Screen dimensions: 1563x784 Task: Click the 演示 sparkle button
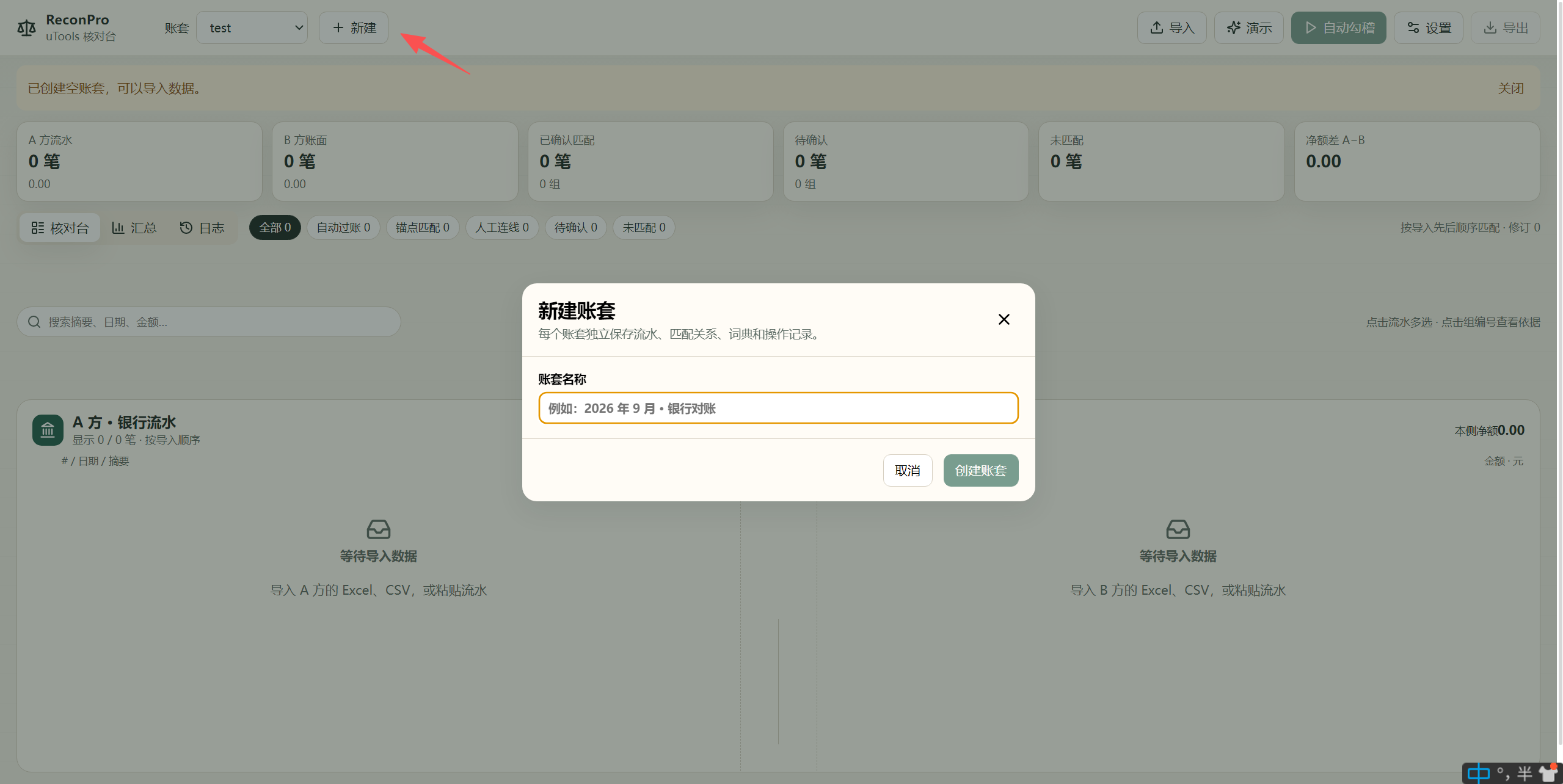pos(1248,28)
